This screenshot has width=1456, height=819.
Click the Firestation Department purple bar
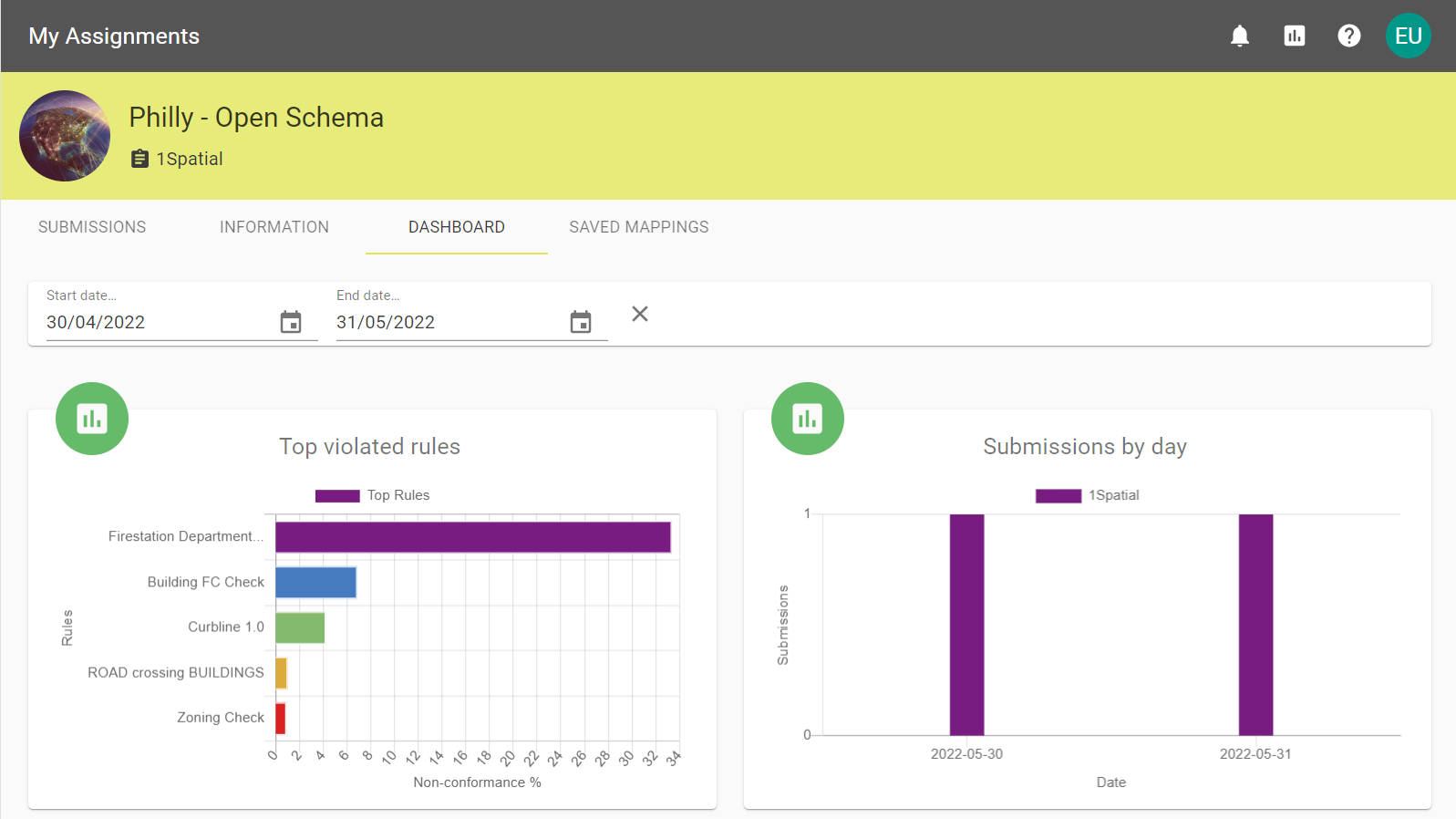pos(473,537)
